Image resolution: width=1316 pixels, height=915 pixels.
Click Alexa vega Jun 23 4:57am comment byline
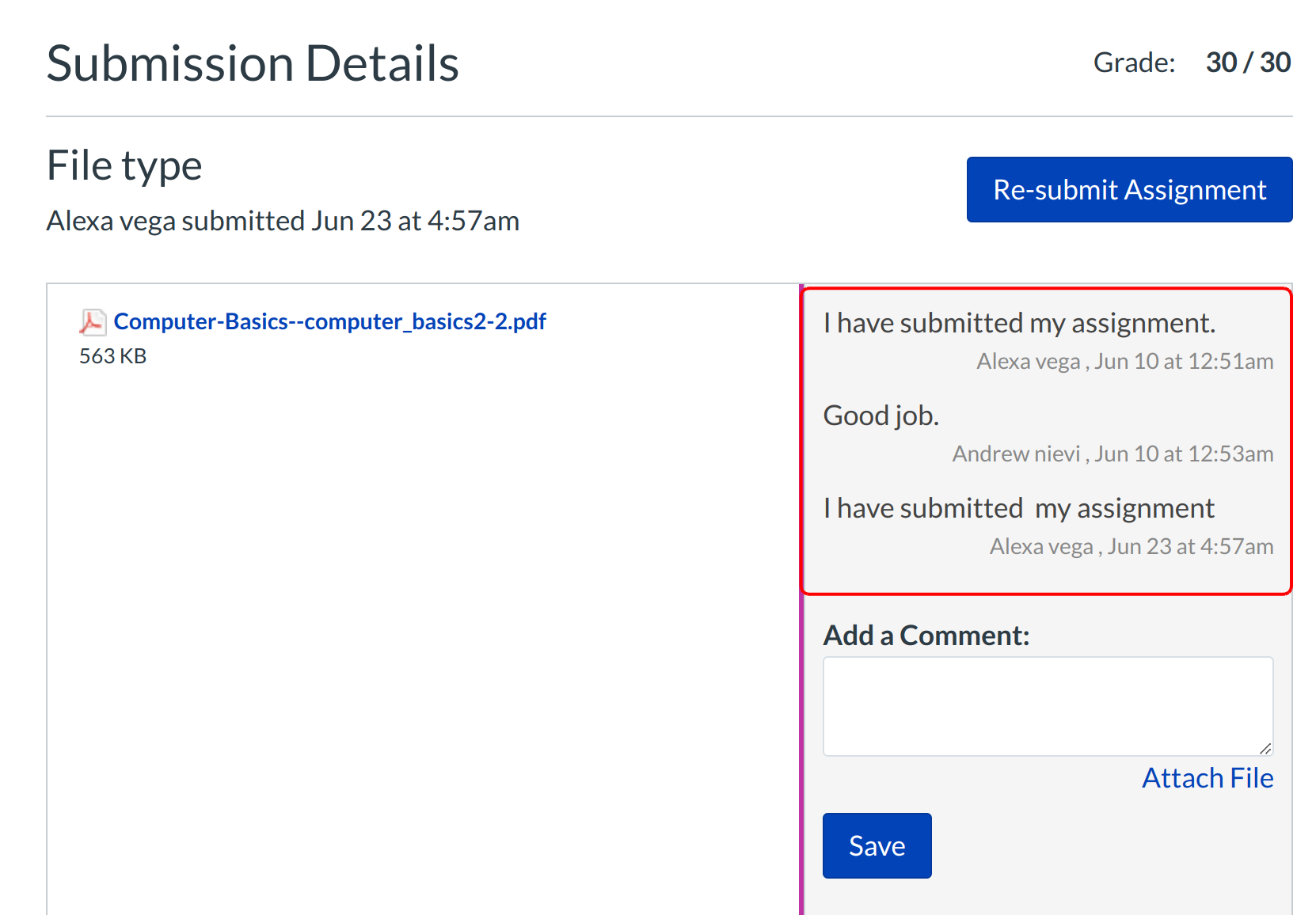pos(1131,547)
